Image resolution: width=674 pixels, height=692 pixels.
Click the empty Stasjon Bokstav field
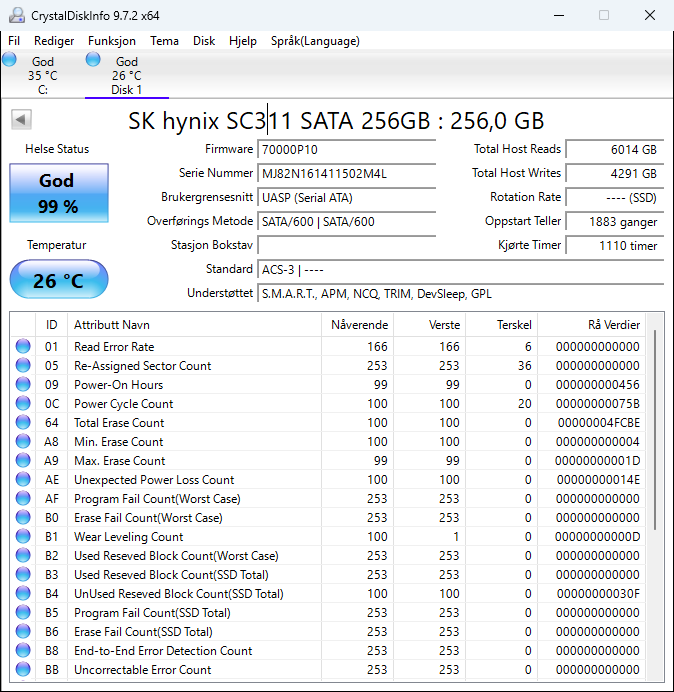click(x=346, y=245)
